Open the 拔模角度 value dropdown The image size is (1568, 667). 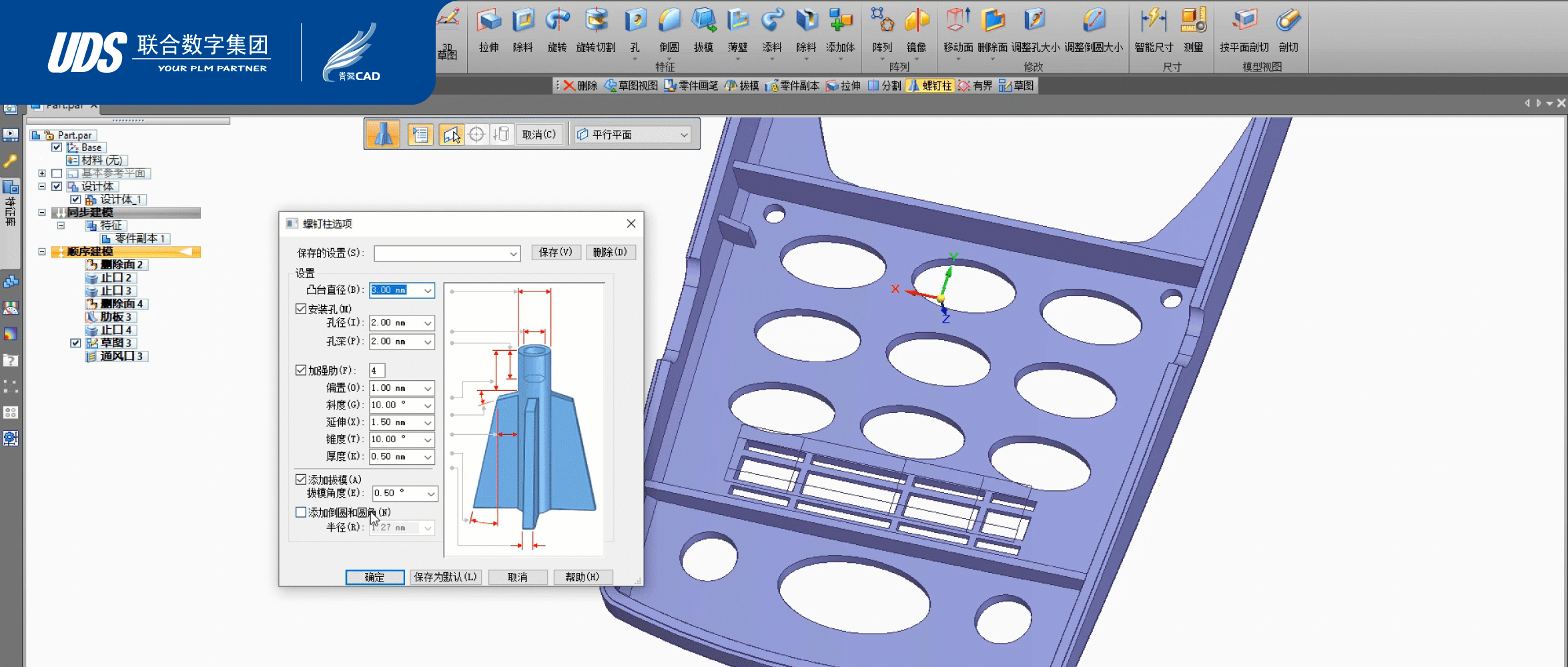(431, 494)
